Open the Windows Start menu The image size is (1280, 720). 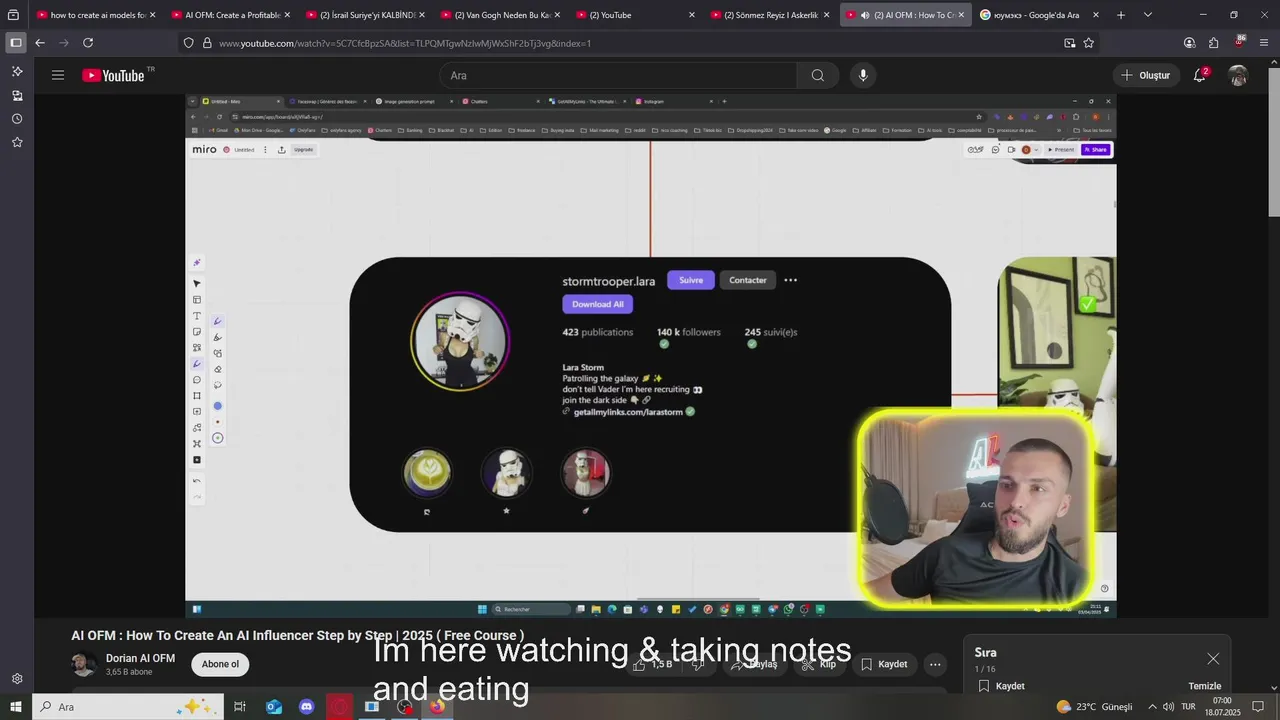coord(16,707)
